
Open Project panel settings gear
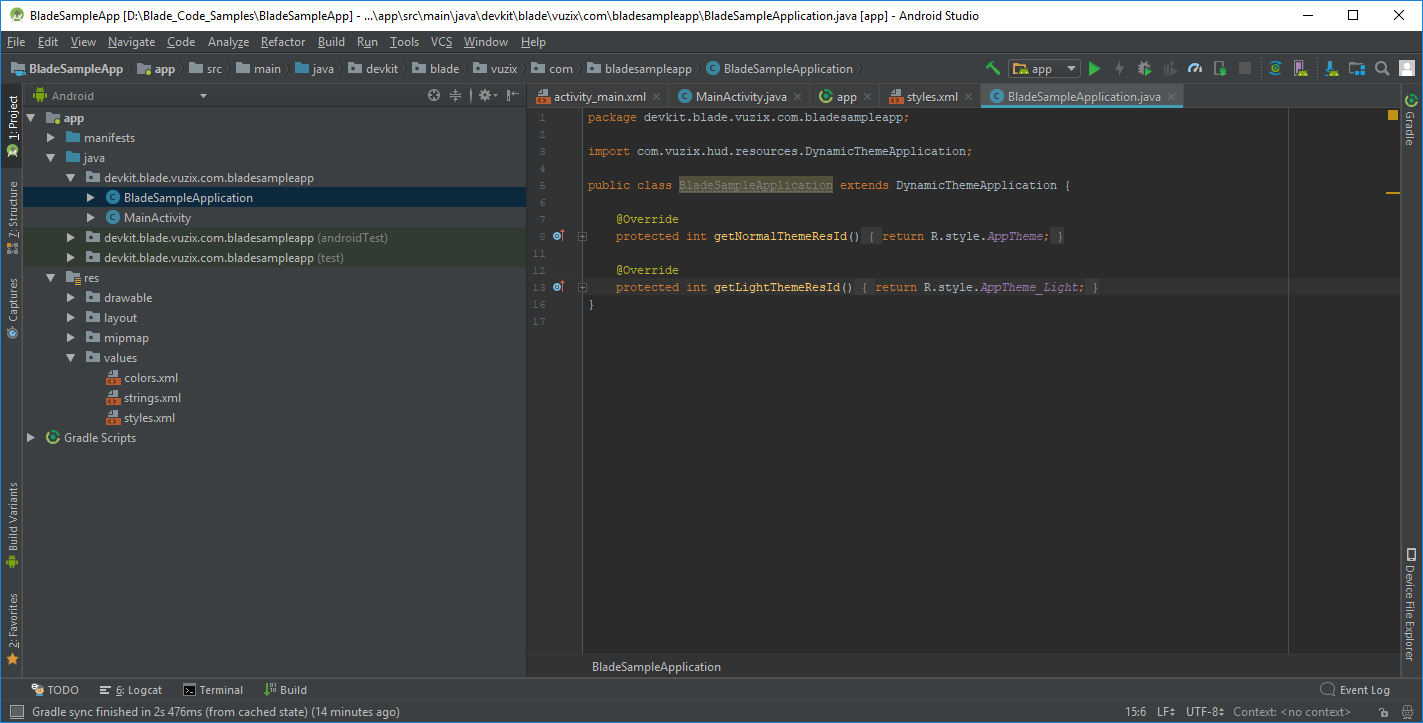point(486,95)
